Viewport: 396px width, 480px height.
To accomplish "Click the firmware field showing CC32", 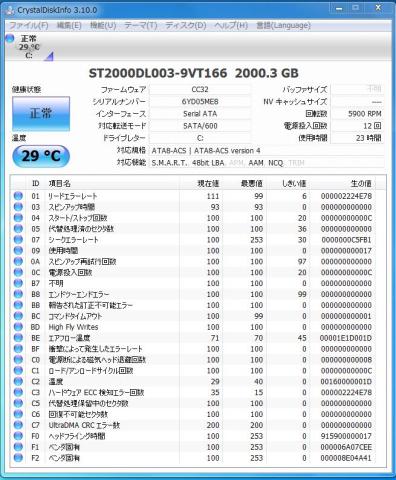I will [x=200, y=89].
